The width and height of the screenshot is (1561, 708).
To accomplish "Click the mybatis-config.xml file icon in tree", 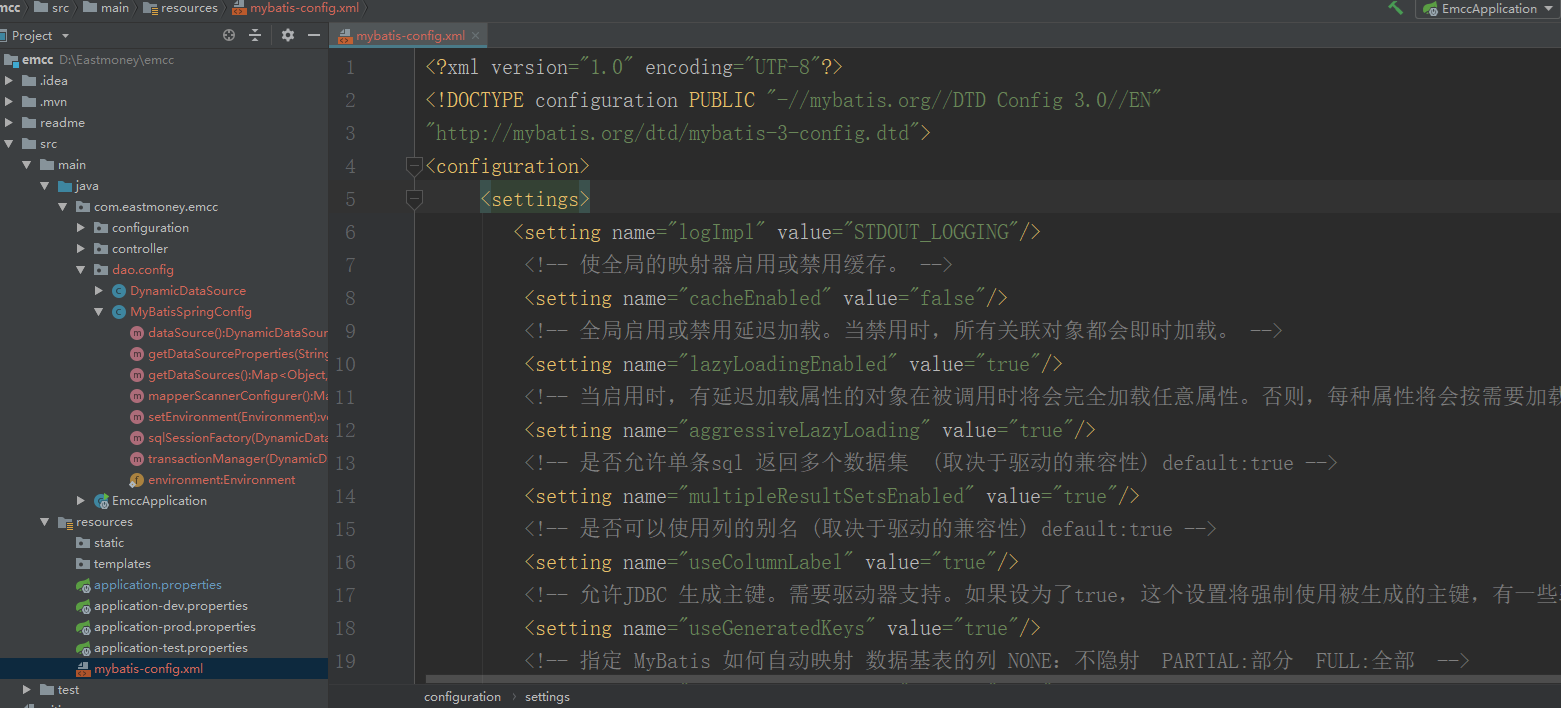I will (84, 669).
